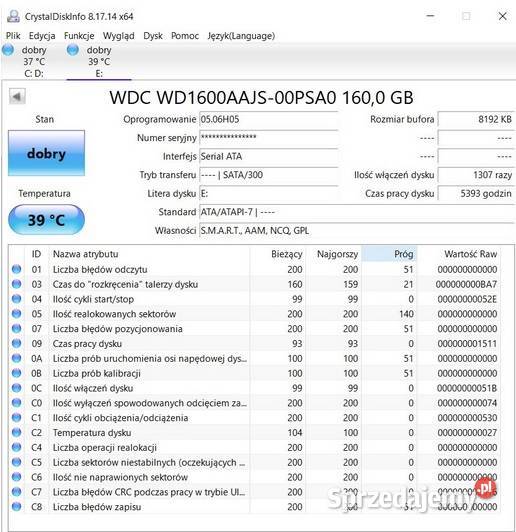Click status dot for attribute 05

pos(16,314)
